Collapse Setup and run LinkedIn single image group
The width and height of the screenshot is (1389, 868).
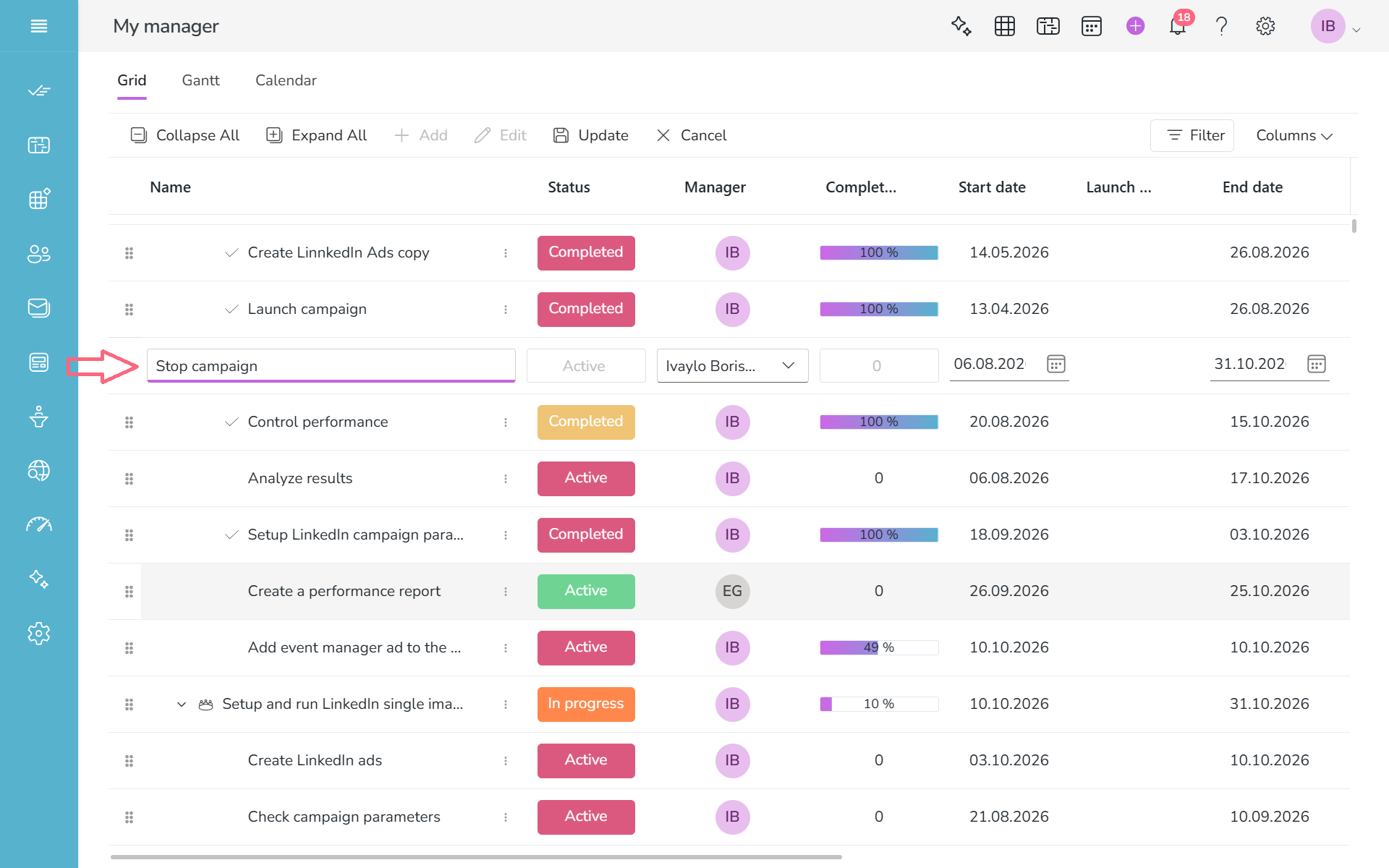[x=182, y=705]
